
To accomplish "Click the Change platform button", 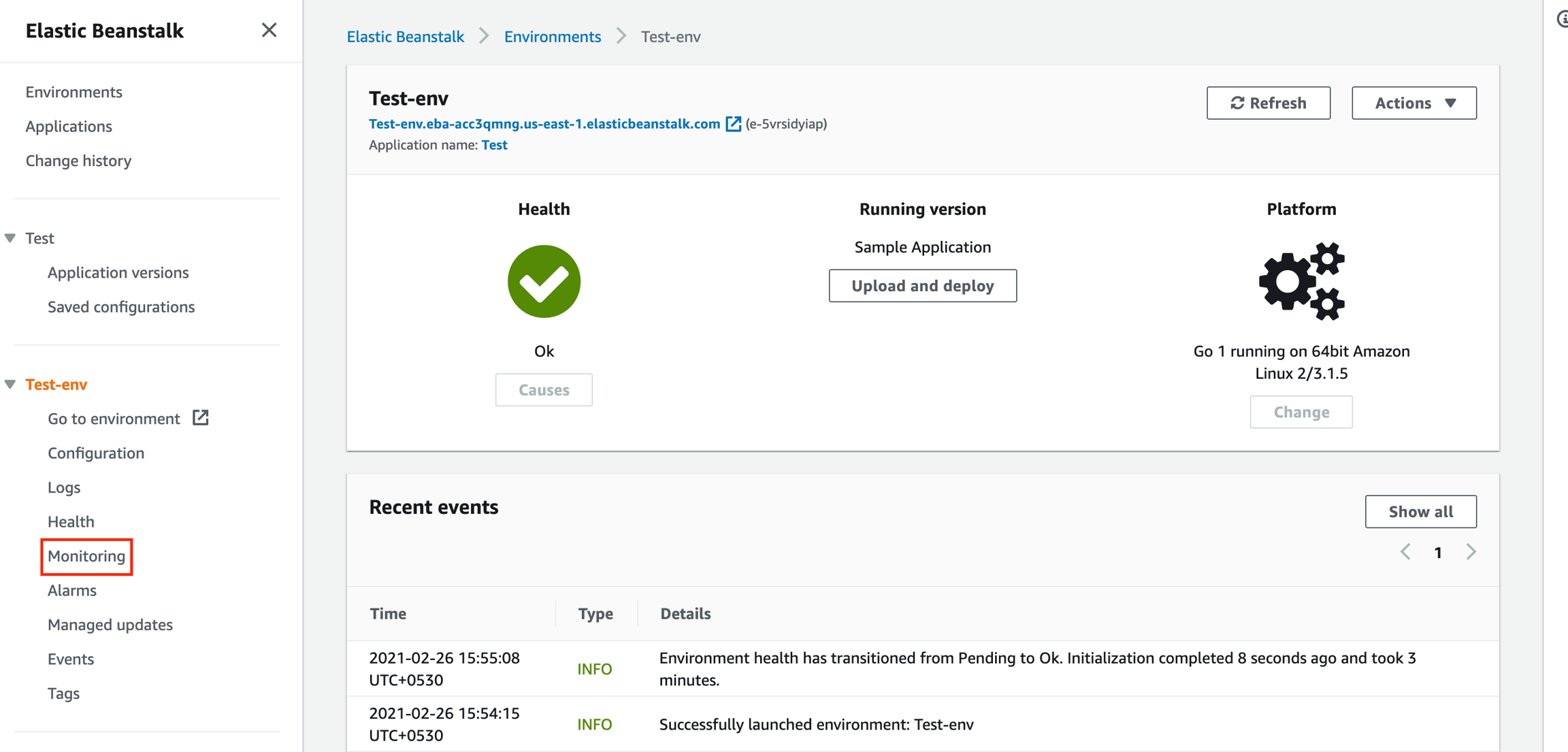I will click(x=1301, y=412).
